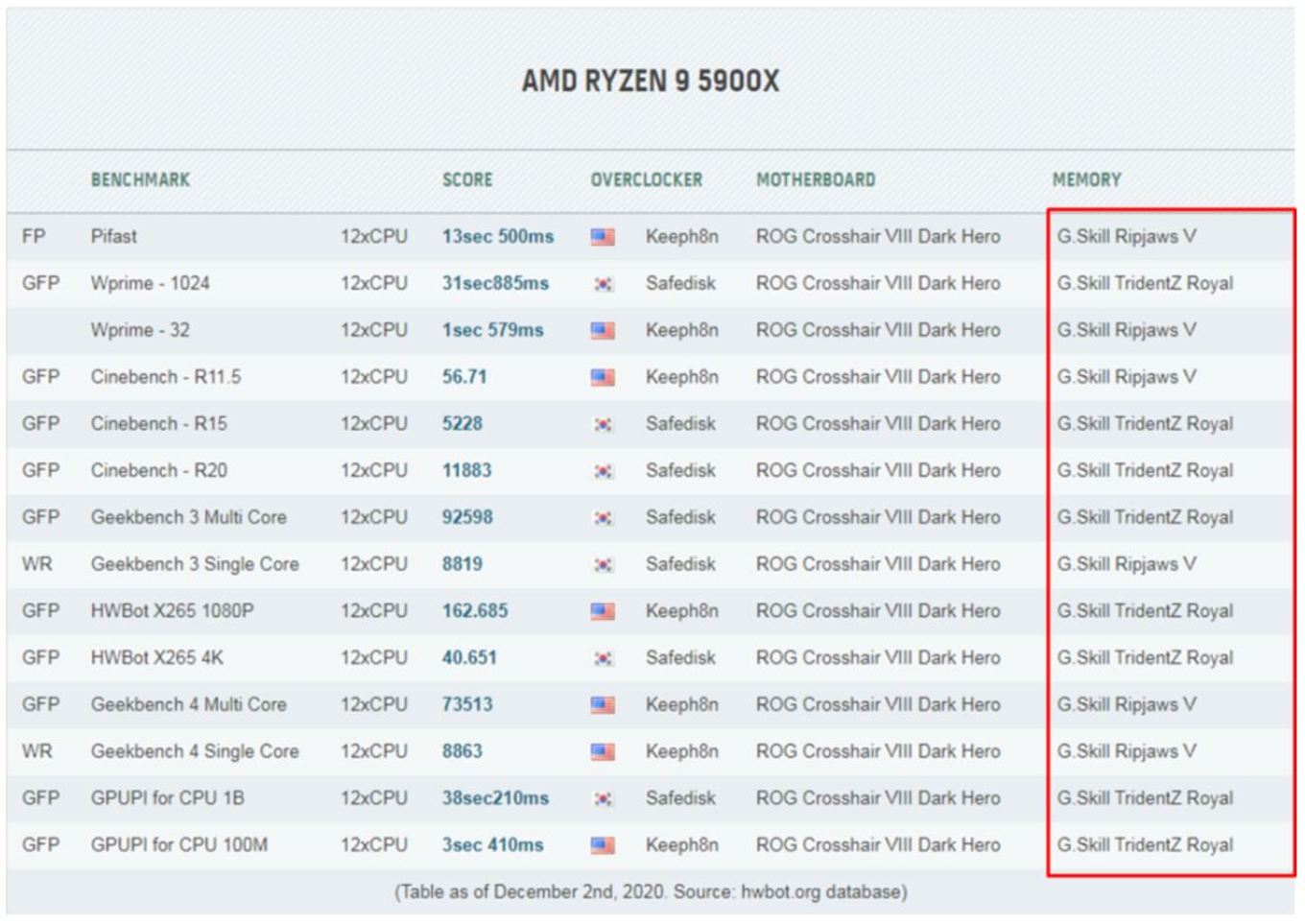Click the US flag in the Wprime - 32 row
This screenshot has height=924, width=1305.
tap(603, 331)
